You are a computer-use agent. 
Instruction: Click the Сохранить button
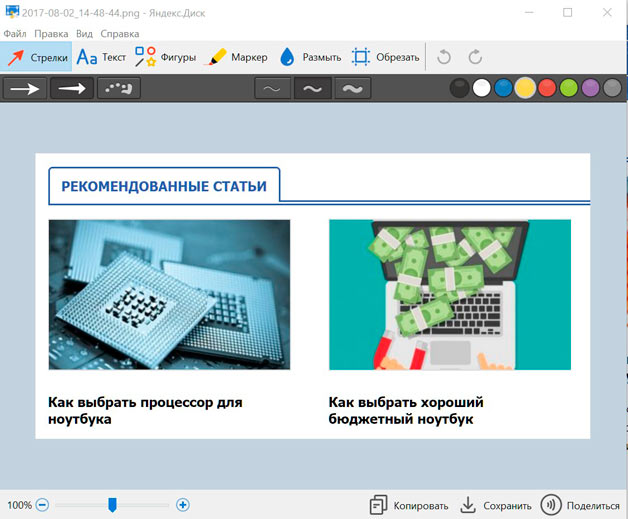(495, 505)
